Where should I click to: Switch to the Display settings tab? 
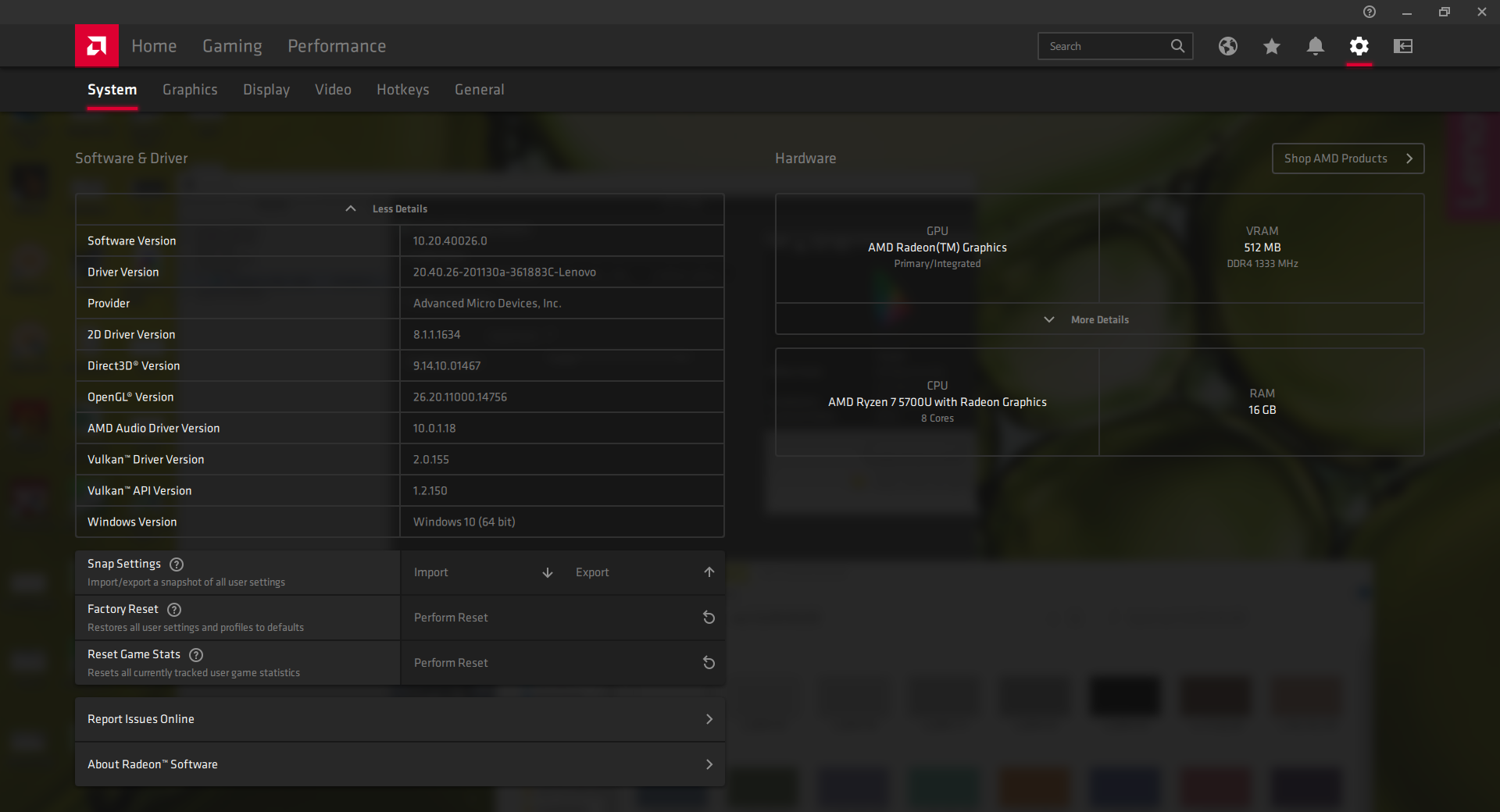266,90
